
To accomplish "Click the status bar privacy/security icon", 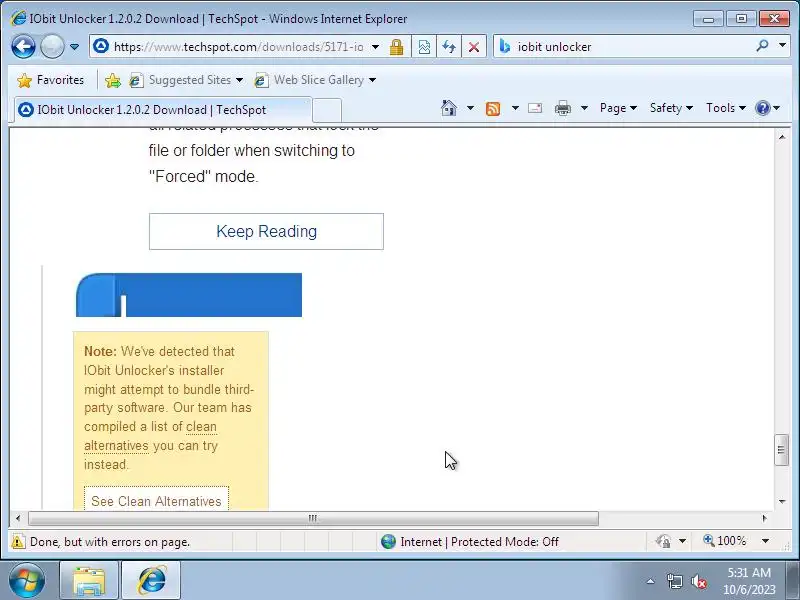I will (663, 541).
